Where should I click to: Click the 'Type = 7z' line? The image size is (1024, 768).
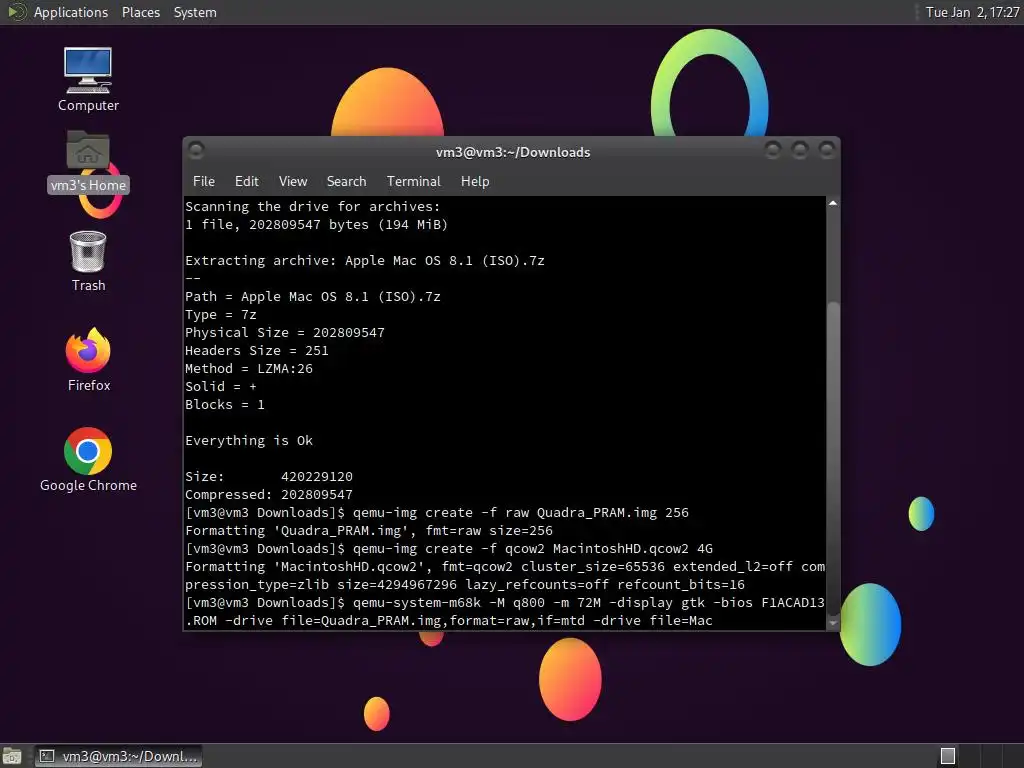pos(221,315)
